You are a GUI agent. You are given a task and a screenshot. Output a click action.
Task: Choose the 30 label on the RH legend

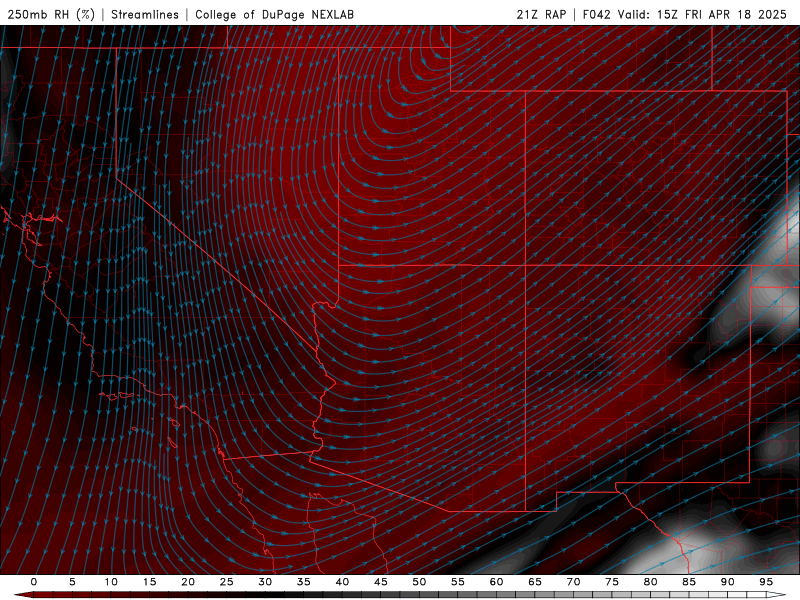(265, 582)
